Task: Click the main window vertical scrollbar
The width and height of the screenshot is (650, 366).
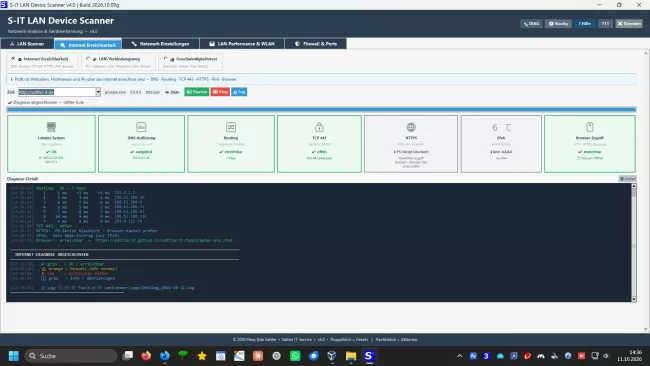Action: (646, 191)
